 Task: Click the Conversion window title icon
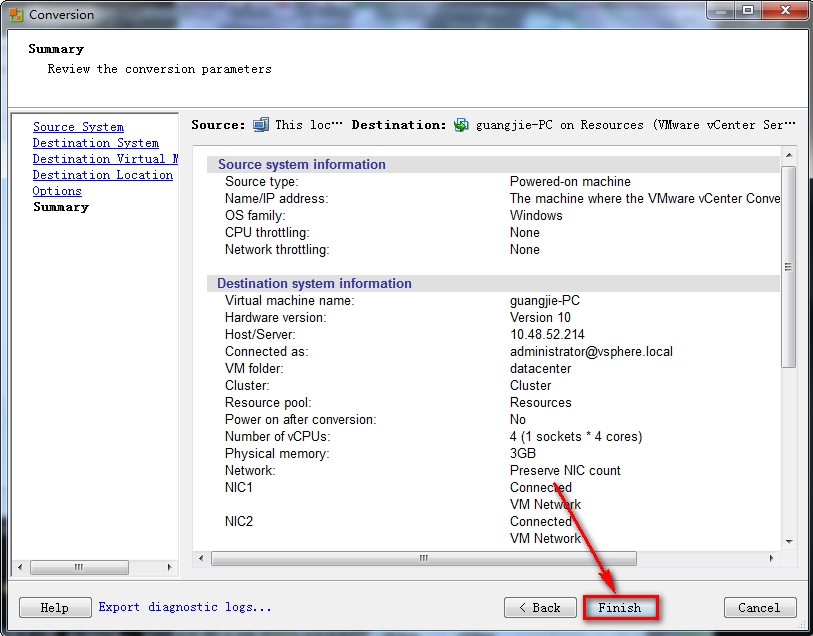[16, 15]
